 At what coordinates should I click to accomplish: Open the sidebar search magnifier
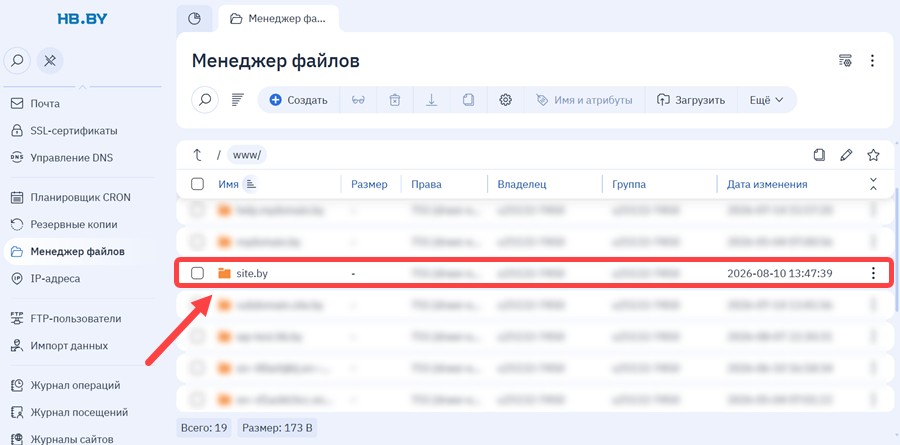click(17, 60)
